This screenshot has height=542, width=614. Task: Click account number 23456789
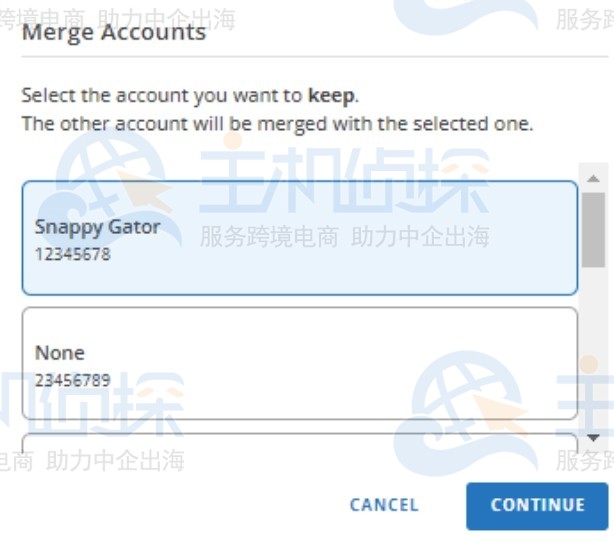point(72,380)
